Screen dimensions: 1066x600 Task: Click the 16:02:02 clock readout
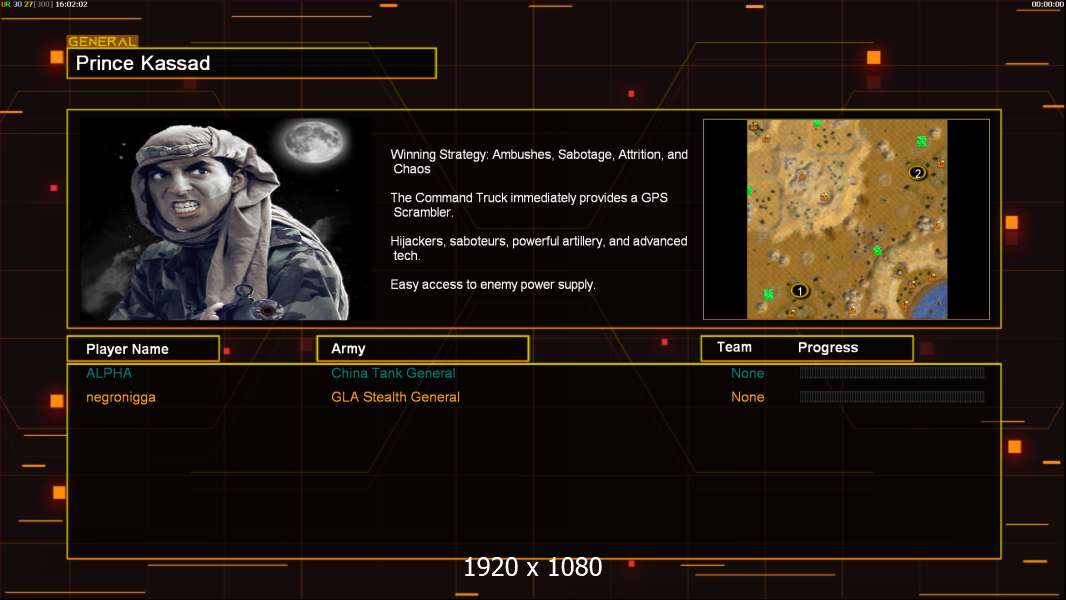(71, 4)
